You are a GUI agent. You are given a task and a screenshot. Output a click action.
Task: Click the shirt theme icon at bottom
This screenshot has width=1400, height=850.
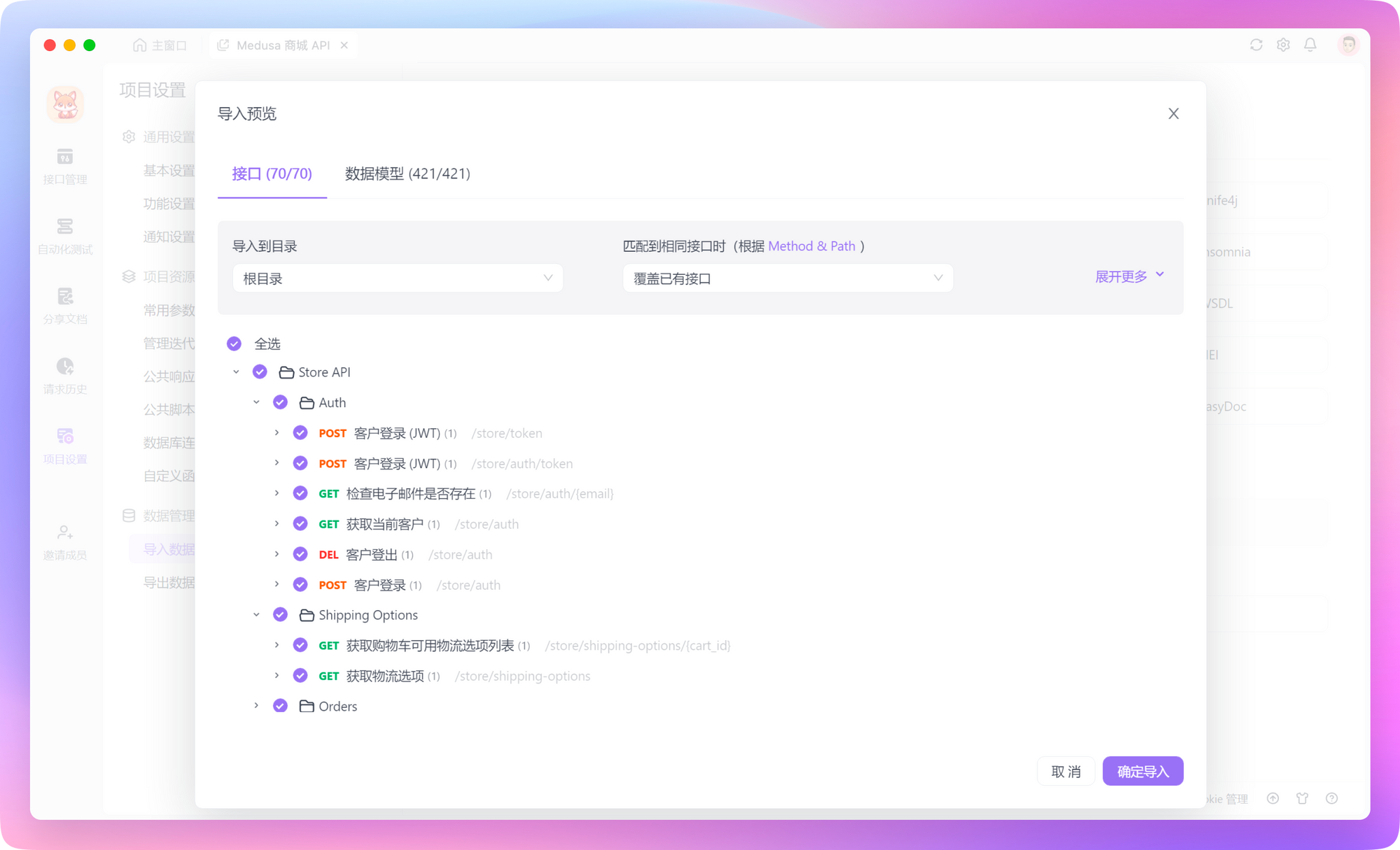pyautogui.click(x=1303, y=798)
